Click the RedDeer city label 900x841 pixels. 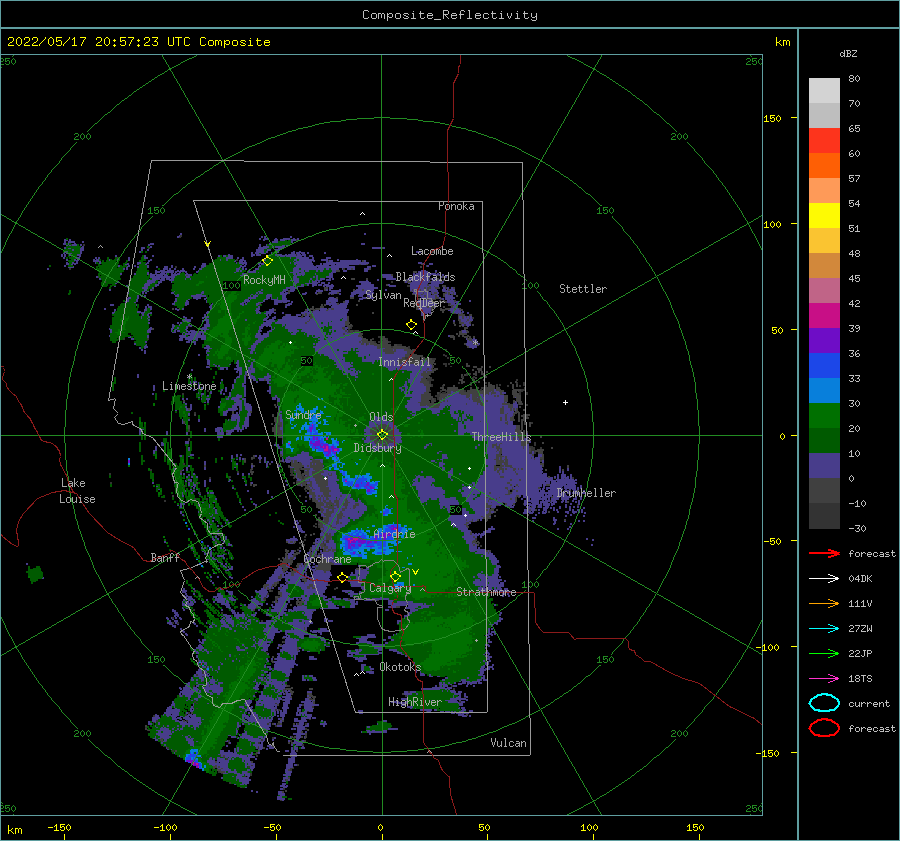coord(424,303)
